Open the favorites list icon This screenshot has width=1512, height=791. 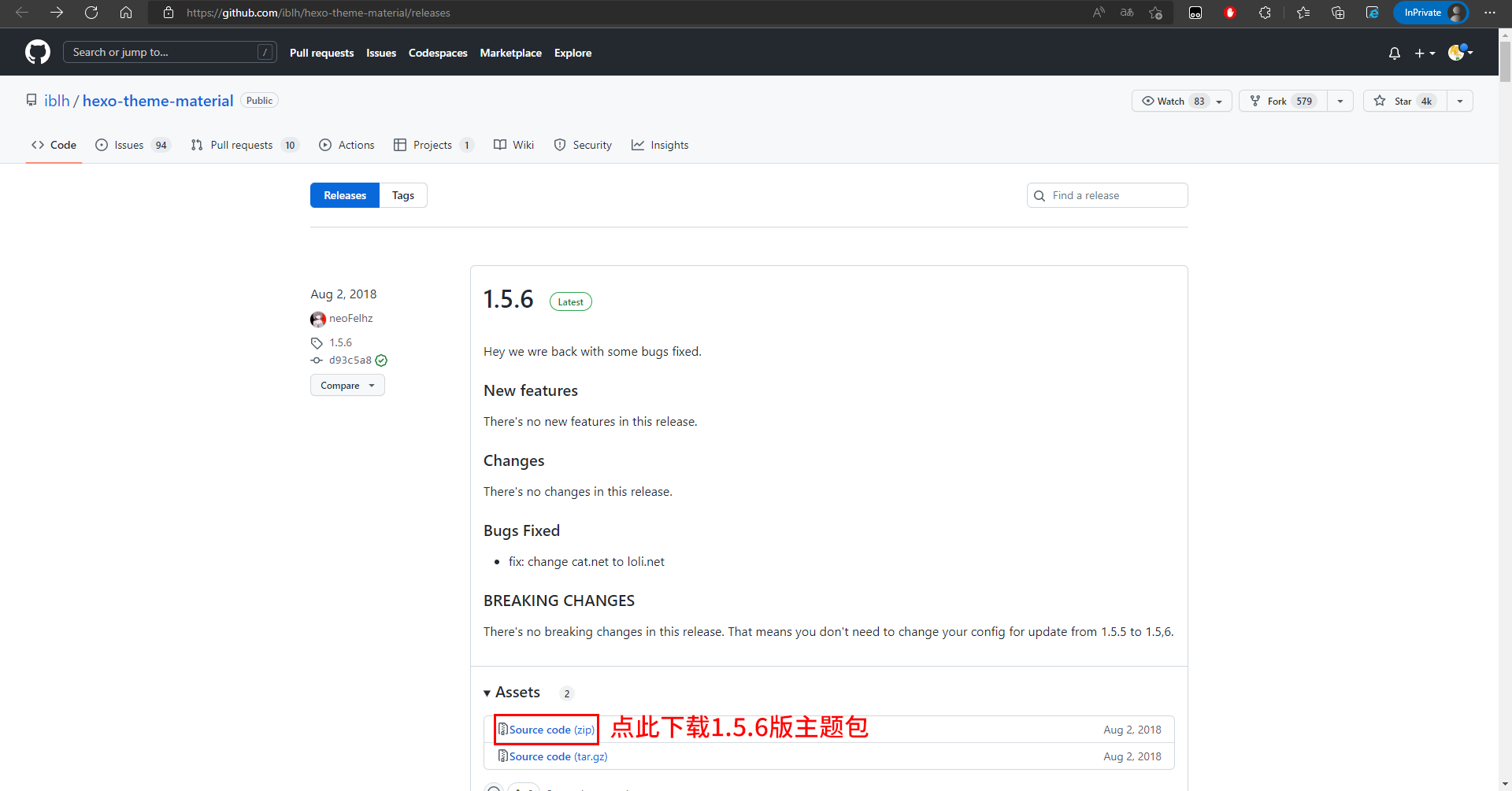1303,13
